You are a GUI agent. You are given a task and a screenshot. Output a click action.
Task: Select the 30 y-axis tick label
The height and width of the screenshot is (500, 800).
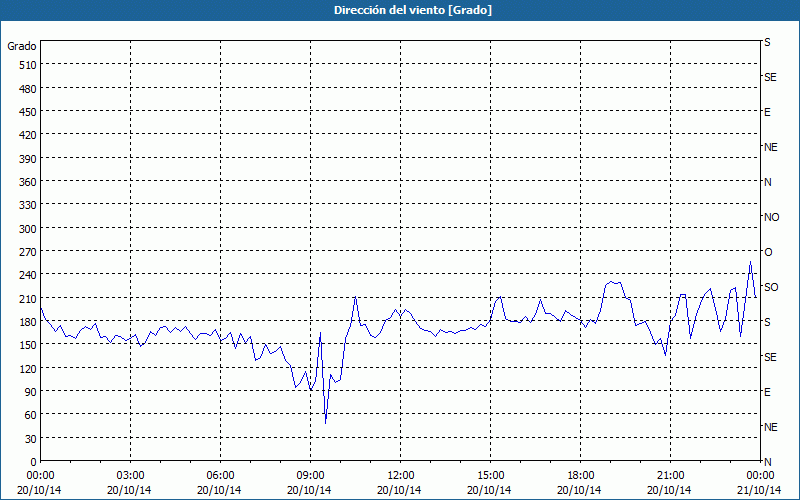pos(31,438)
